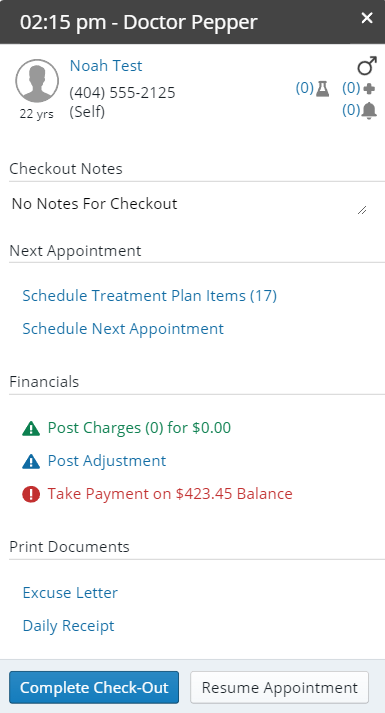The height and width of the screenshot is (713, 385).
Task: Open Noah Test patient profile link
Action: pyautogui.click(x=106, y=66)
